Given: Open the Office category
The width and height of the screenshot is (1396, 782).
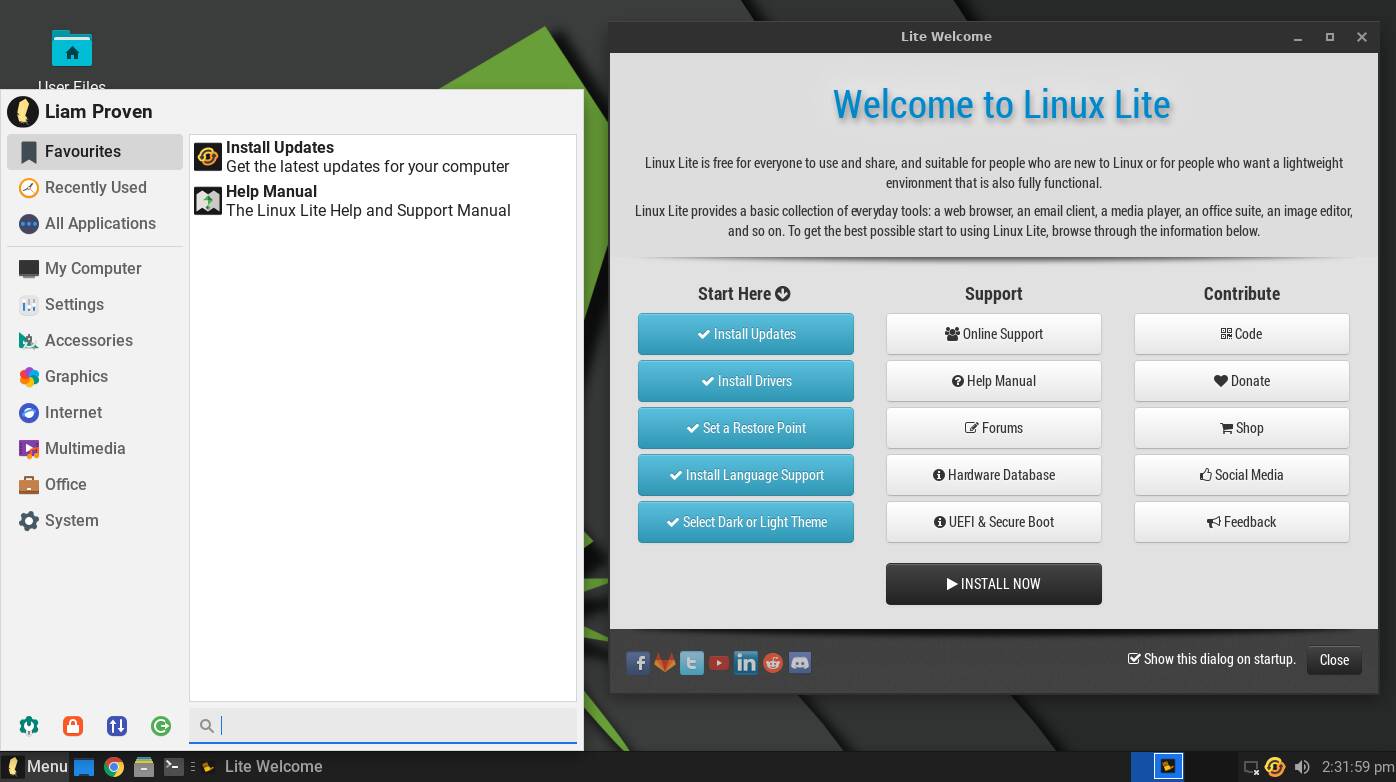Looking at the screenshot, I should click(x=95, y=485).
